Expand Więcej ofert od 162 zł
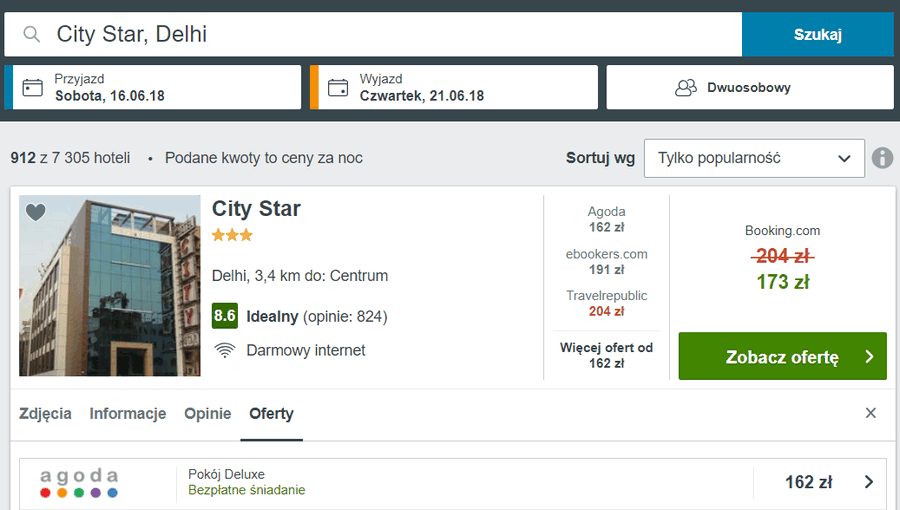900x510 pixels. [606, 355]
